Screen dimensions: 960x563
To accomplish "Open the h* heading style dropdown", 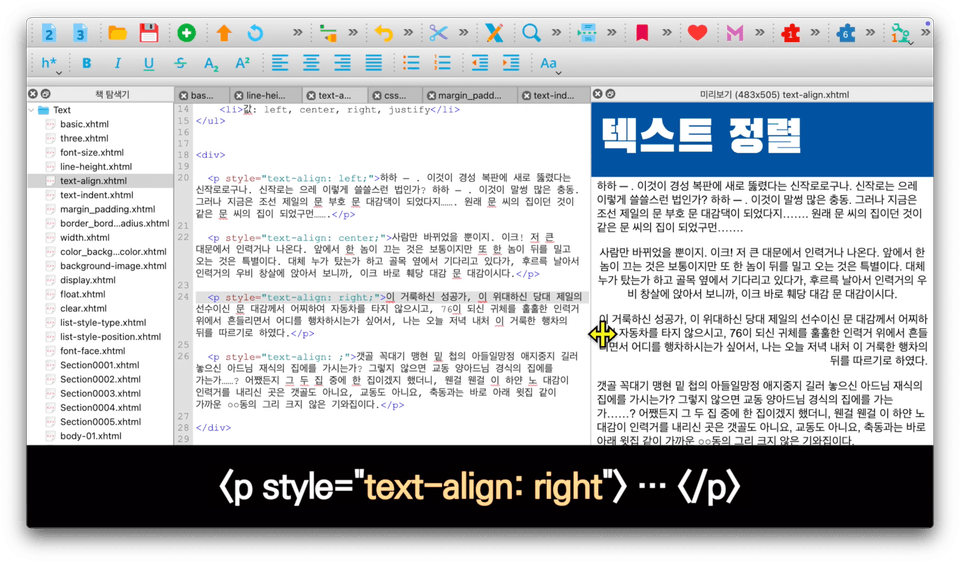I will [51, 64].
